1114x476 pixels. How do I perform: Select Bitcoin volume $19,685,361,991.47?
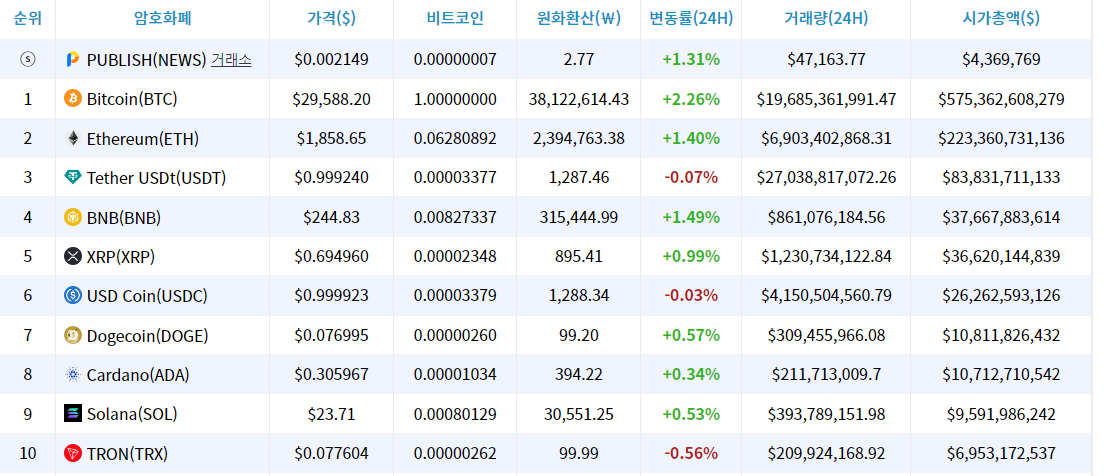tap(826, 99)
